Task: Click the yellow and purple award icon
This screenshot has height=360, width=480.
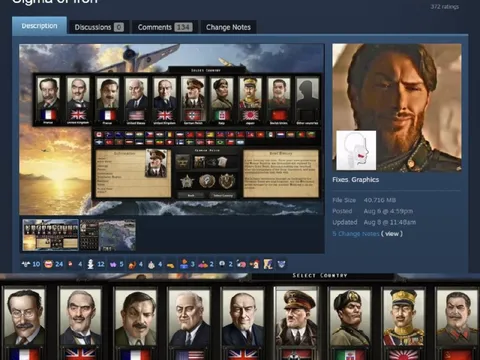Action: click(268, 264)
